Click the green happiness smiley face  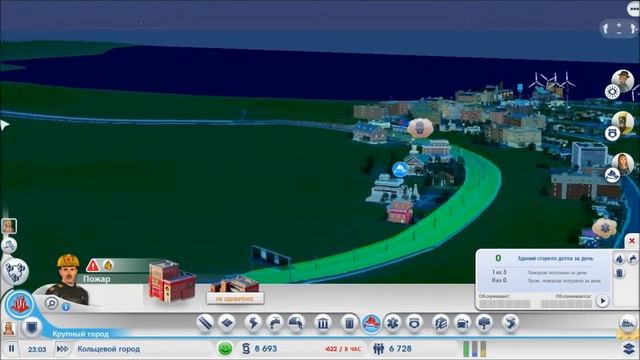click(x=225, y=349)
